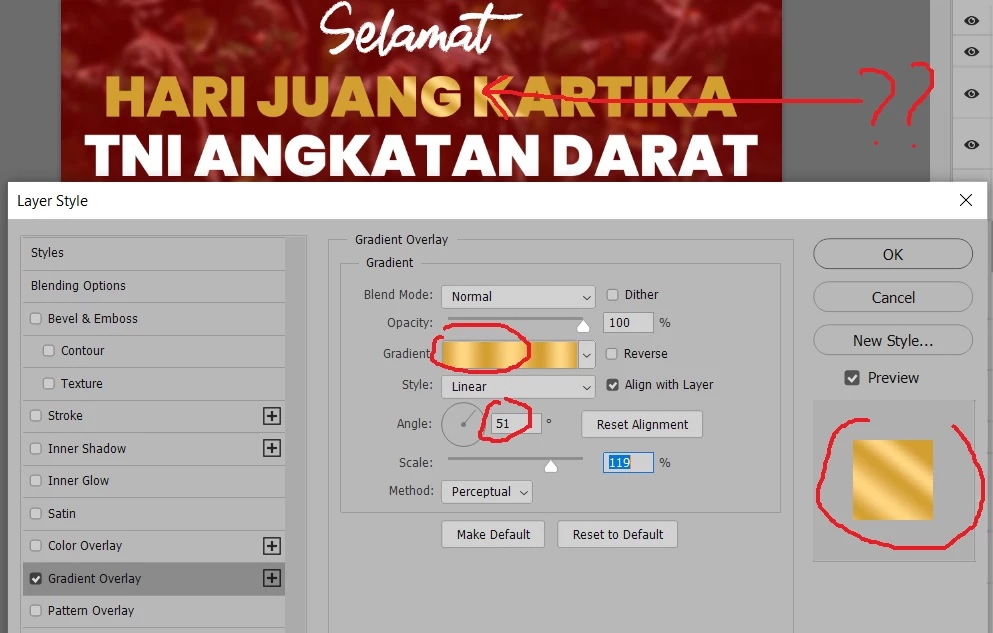The image size is (993, 633).
Task: Click the Angle value field showing 51
Action: coord(516,423)
